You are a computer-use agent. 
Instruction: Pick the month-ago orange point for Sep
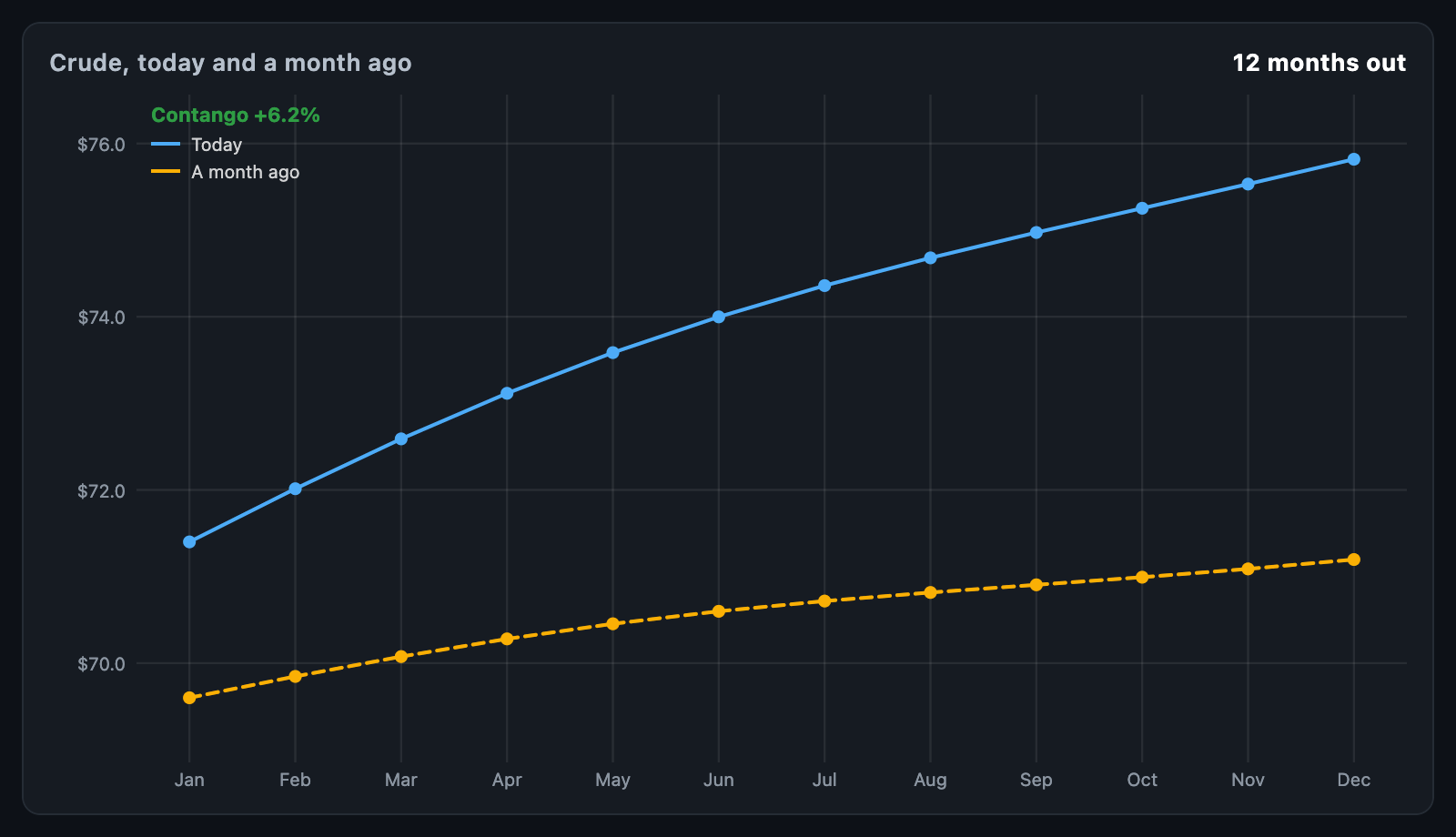point(1036,584)
